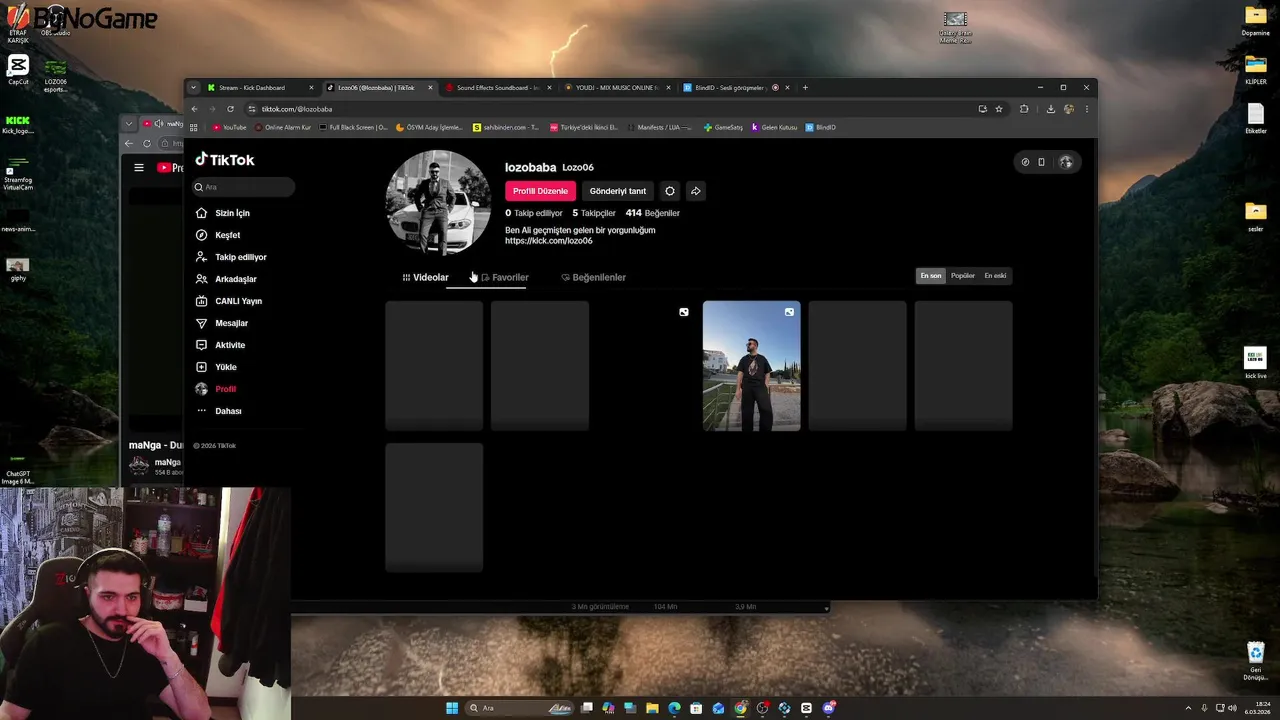Open GameSatış bookmark

(x=723, y=128)
